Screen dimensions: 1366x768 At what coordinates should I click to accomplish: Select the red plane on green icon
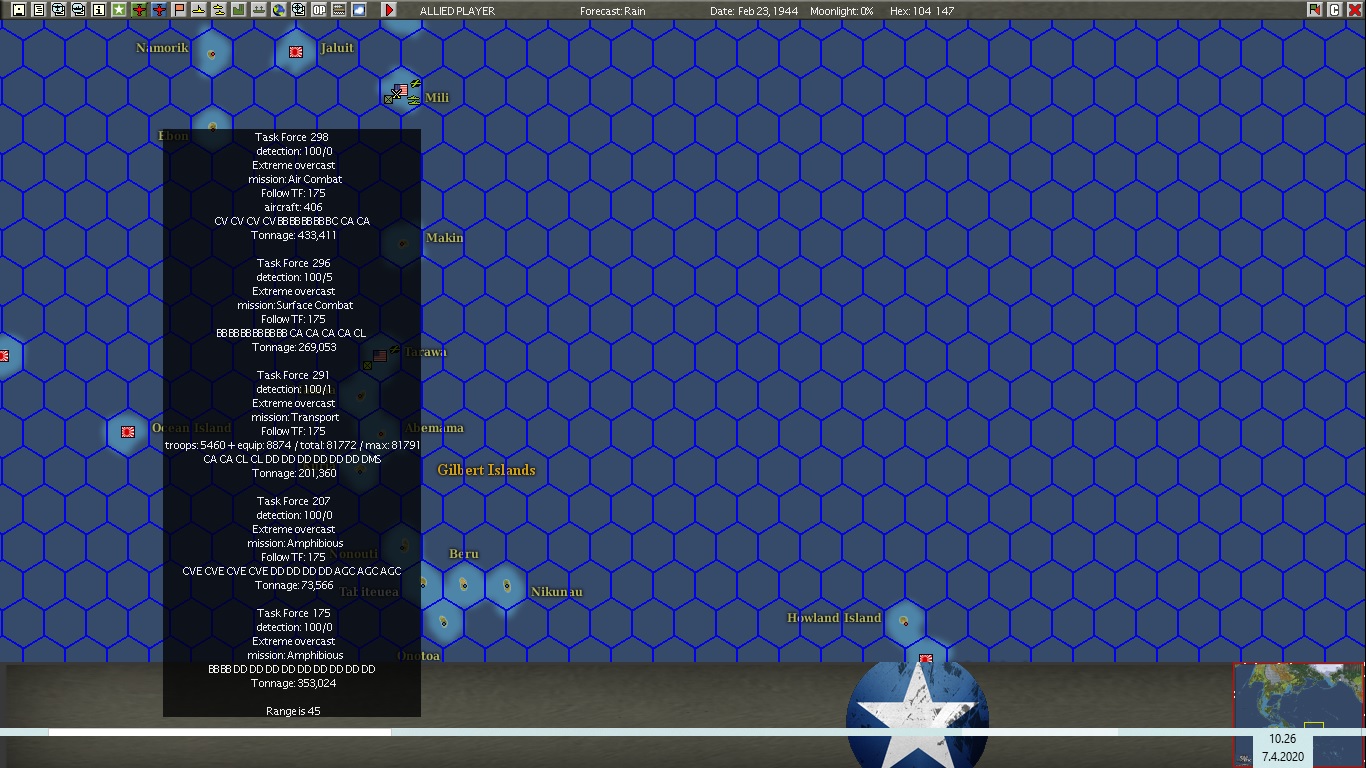(139, 10)
